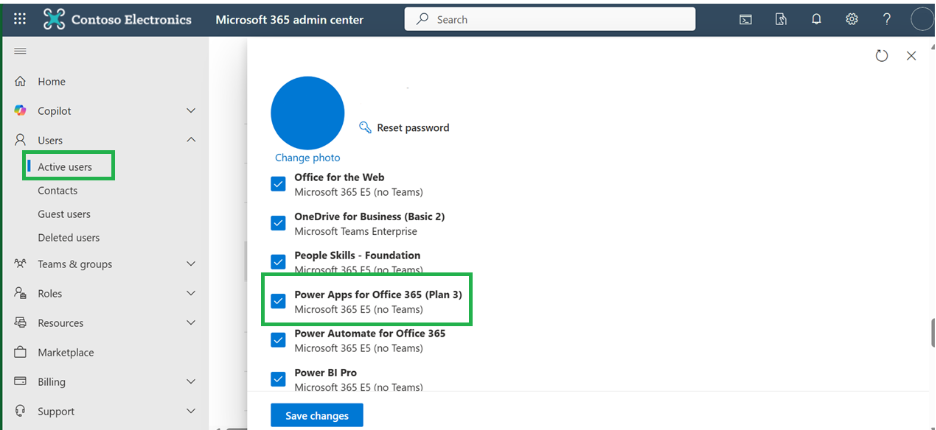936x430 pixels.
Task: Open the notifications bell
Action: (x=816, y=19)
